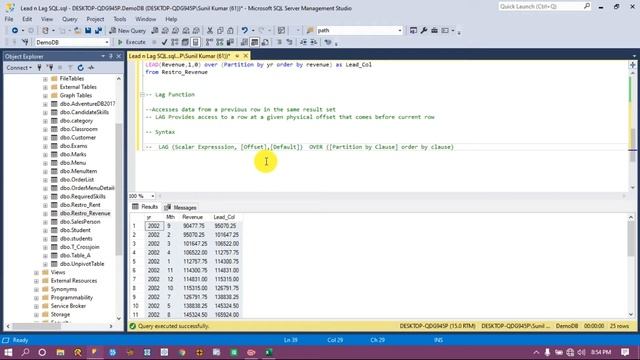This screenshot has width=640, height=360.
Task: Expand the dbo.Customer table node
Action: pos(45,138)
